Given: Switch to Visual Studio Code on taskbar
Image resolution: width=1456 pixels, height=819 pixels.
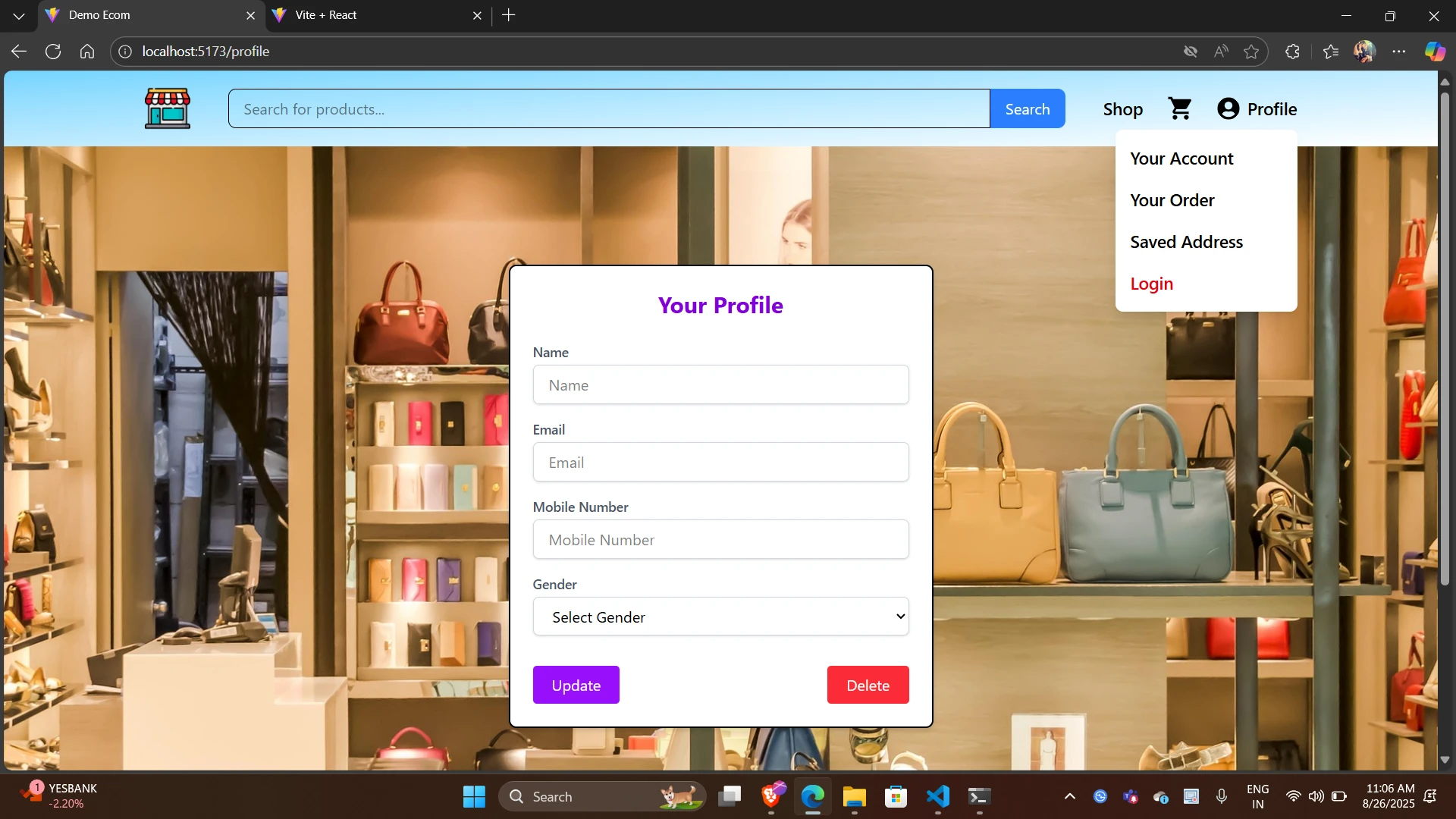Looking at the screenshot, I should [x=937, y=796].
